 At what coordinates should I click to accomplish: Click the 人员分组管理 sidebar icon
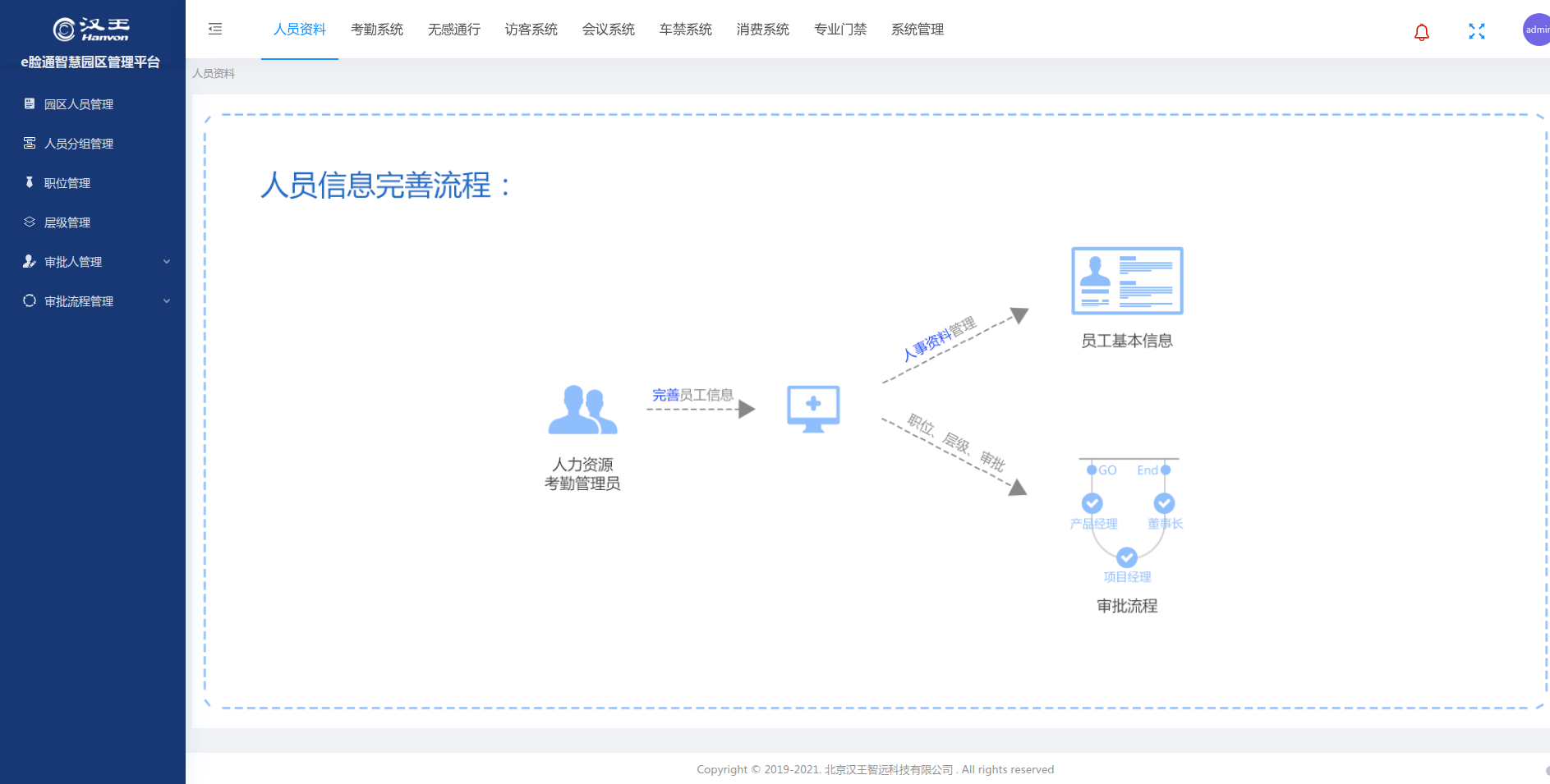tap(30, 143)
